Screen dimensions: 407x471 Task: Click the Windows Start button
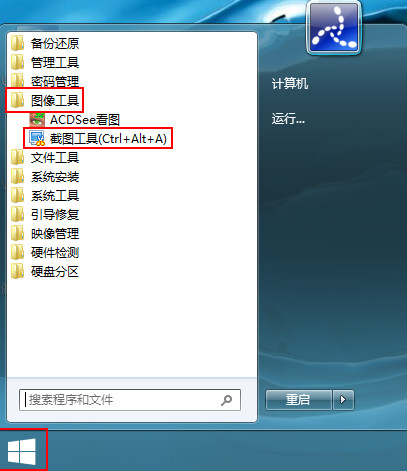coord(22,451)
